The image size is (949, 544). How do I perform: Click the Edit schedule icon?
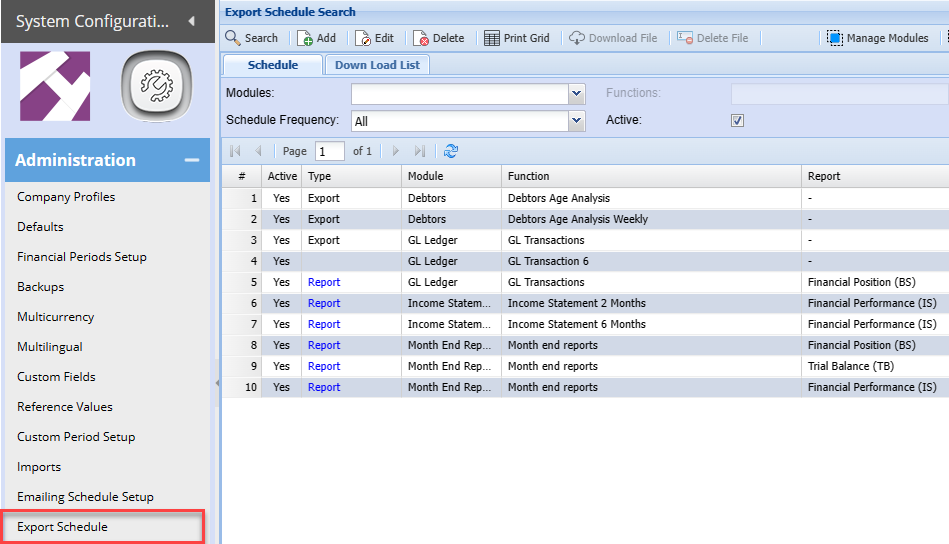364,38
